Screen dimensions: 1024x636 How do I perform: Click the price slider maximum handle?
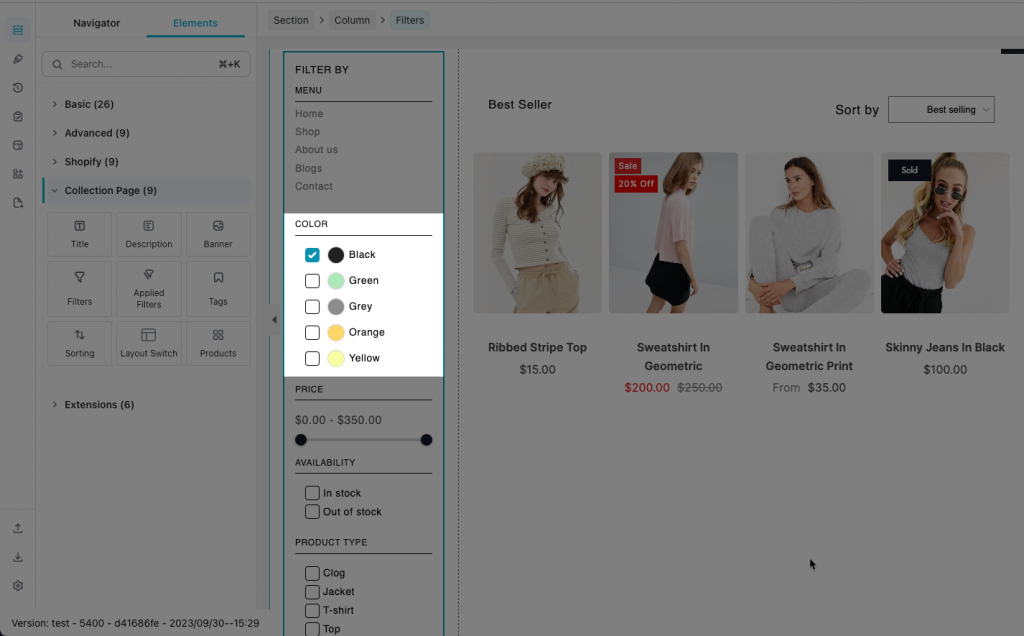[x=426, y=440]
